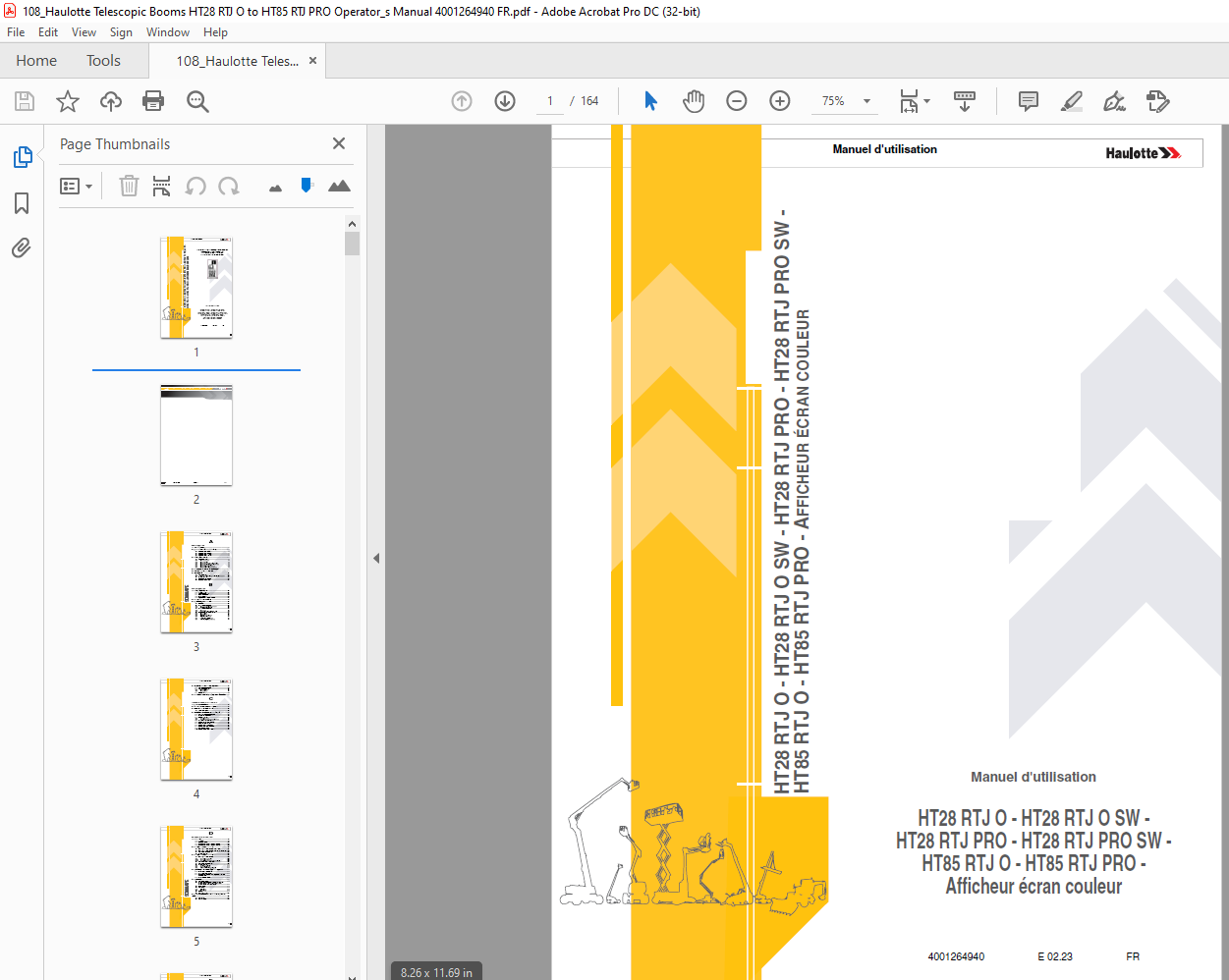The height and width of the screenshot is (980, 1229).
Task: Switch to the Home tab
Action: click(36, 61)
